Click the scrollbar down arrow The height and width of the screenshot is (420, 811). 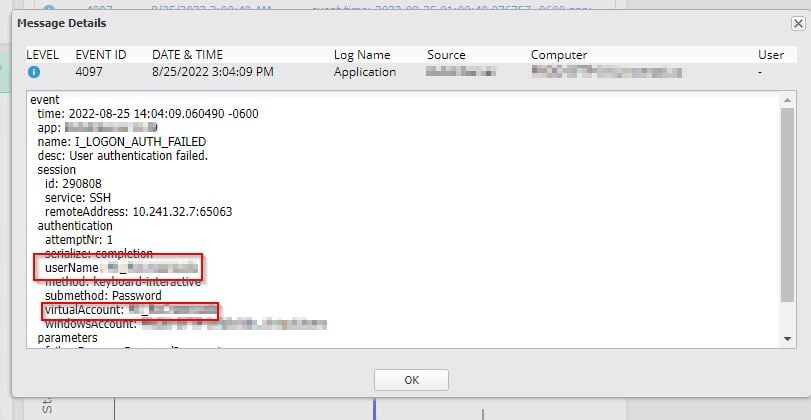[x=787, y=339]
